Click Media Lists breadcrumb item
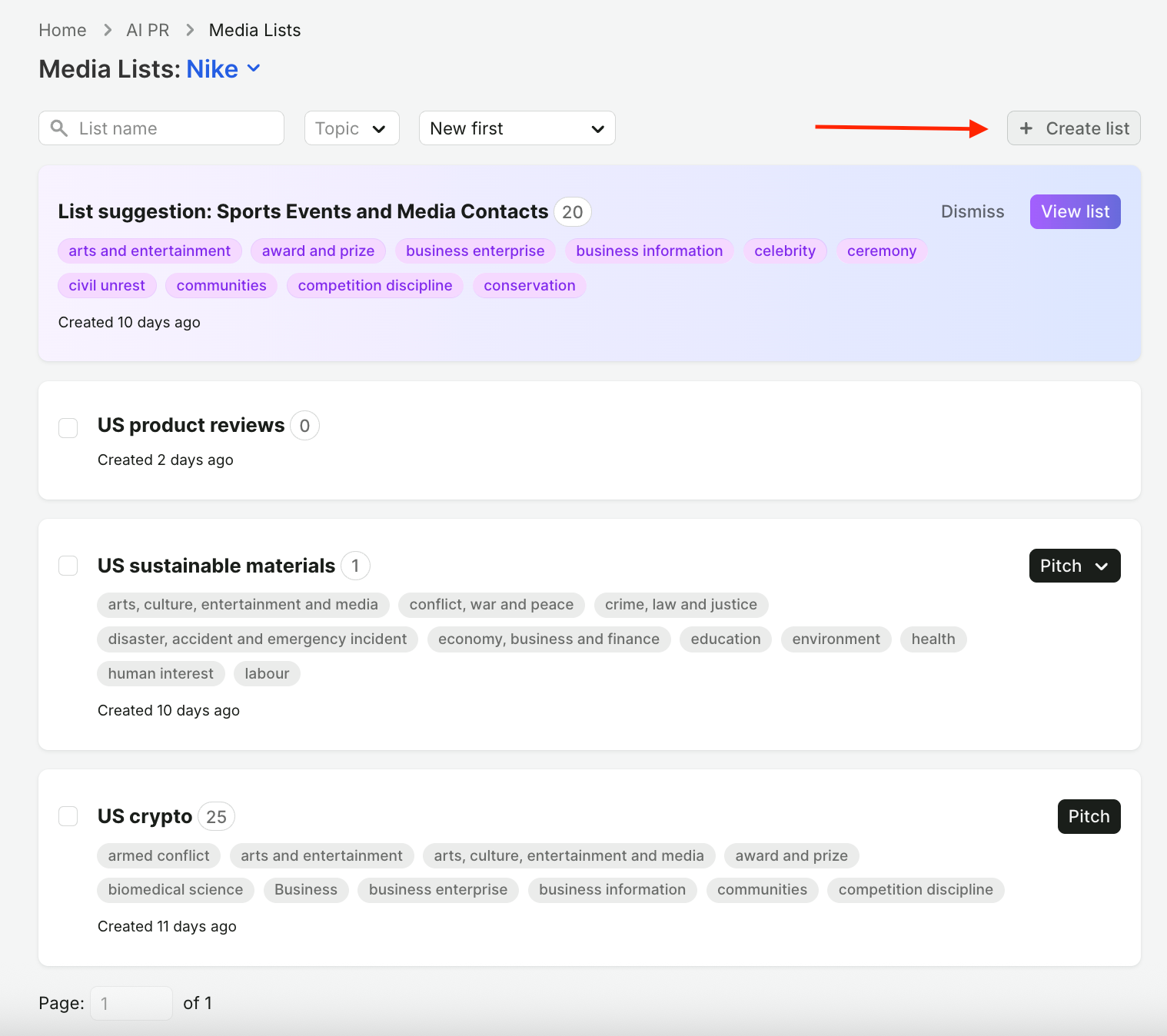 (254, 30)
